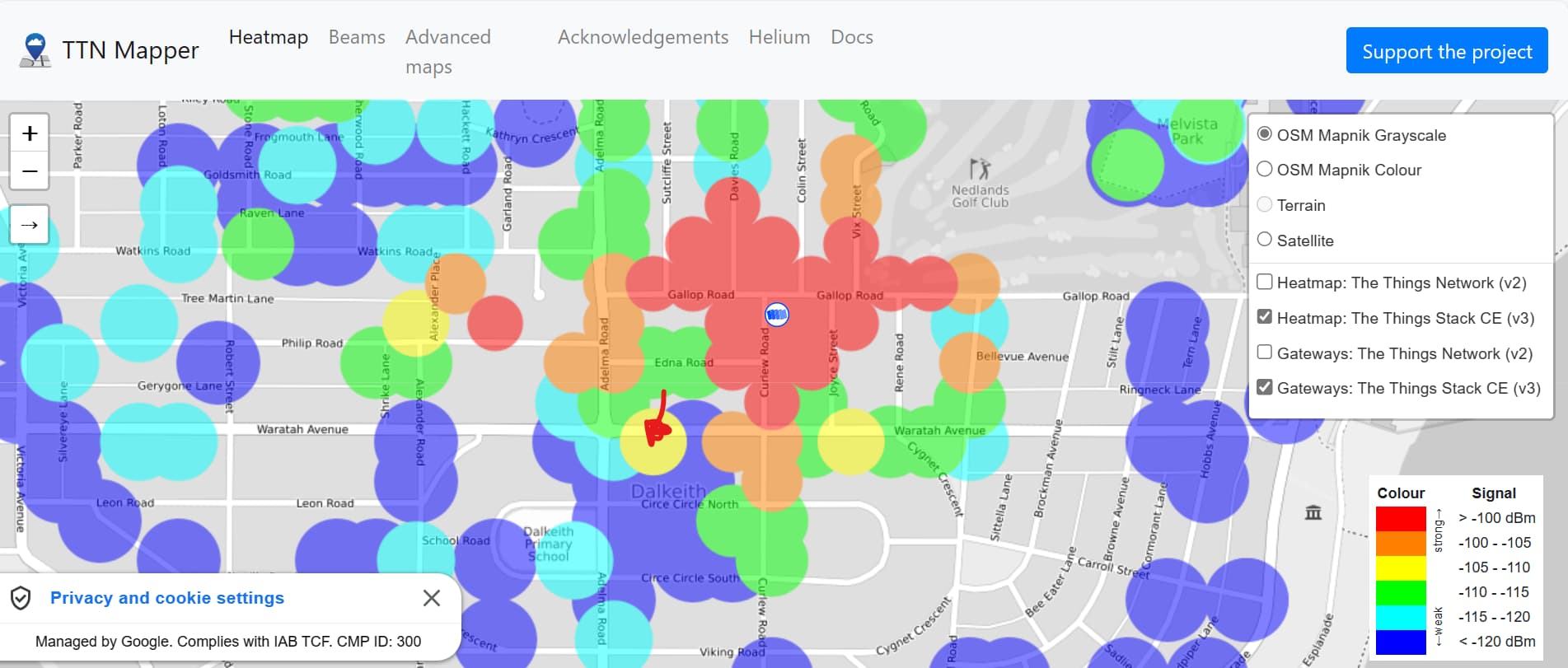Image resolution: width=1568 pixels, height=668 pixels.
Task: Click the shield icon in privacy banner
Action: coord(21,598)
